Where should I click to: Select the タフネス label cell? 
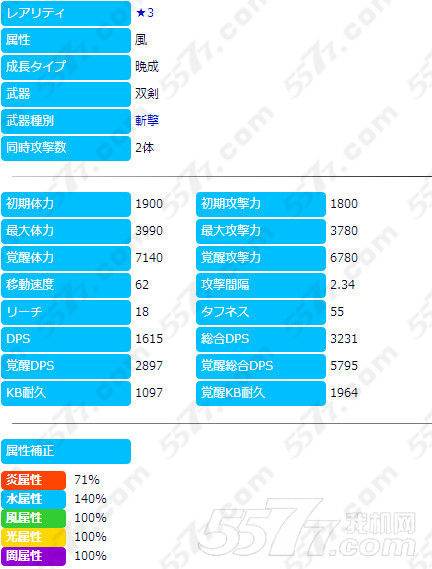point(261,312)
